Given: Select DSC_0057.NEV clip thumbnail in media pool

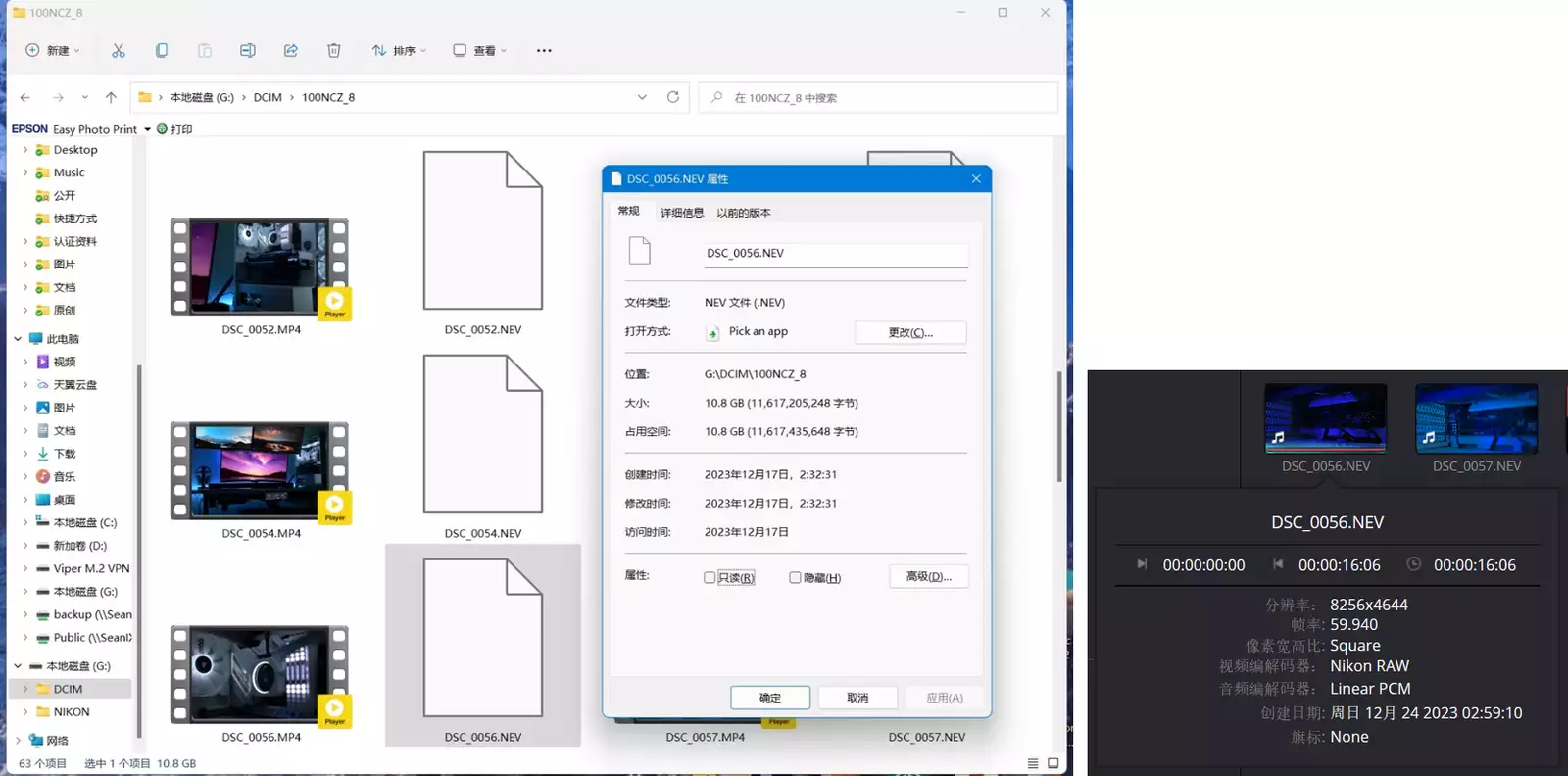Looking at the screenshot, I should pos(1477,418).
